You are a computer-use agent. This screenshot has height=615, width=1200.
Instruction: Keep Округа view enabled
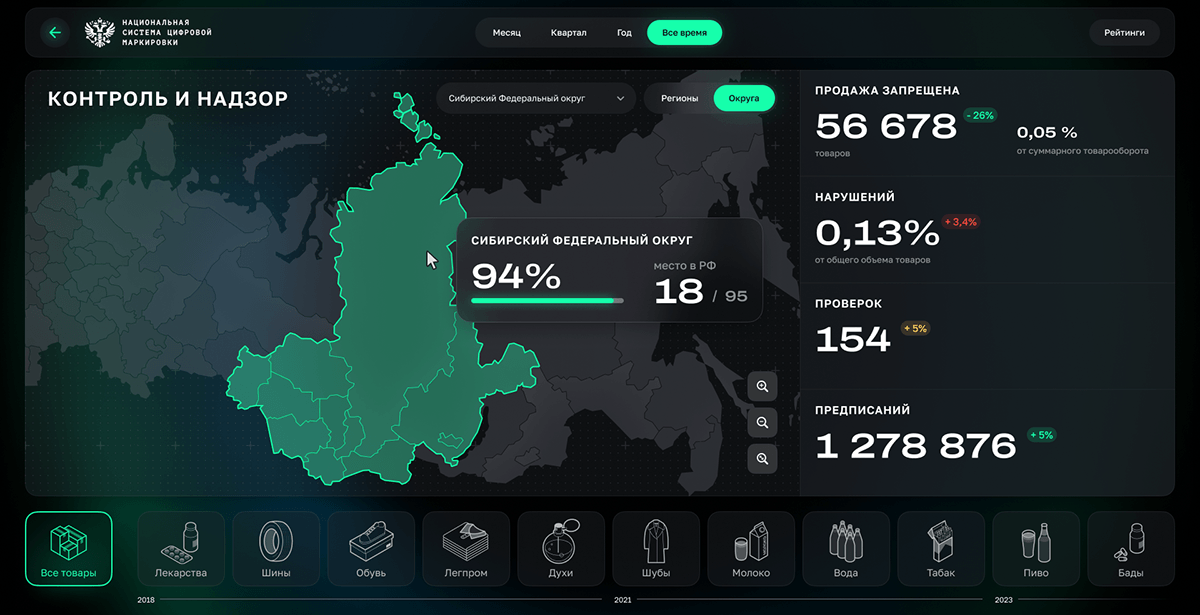[744, 98]
